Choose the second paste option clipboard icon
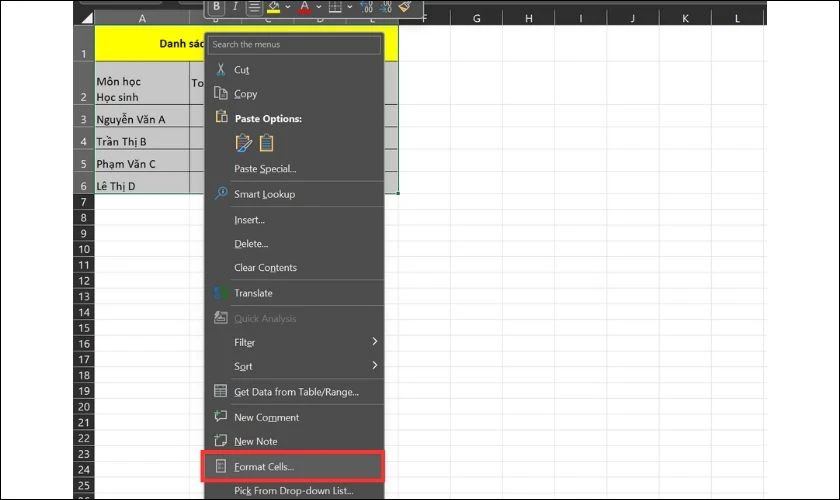Image resolution: width=840 pixels, height=500 pixels. (266, 143)
